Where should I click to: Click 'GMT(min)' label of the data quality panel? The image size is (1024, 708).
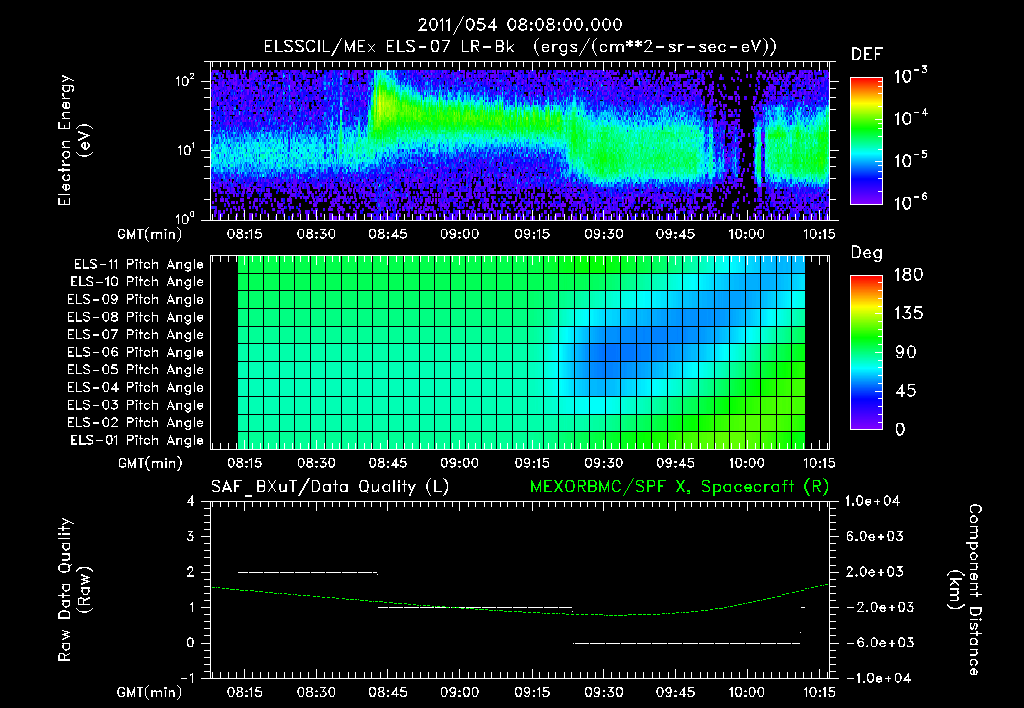150,693
